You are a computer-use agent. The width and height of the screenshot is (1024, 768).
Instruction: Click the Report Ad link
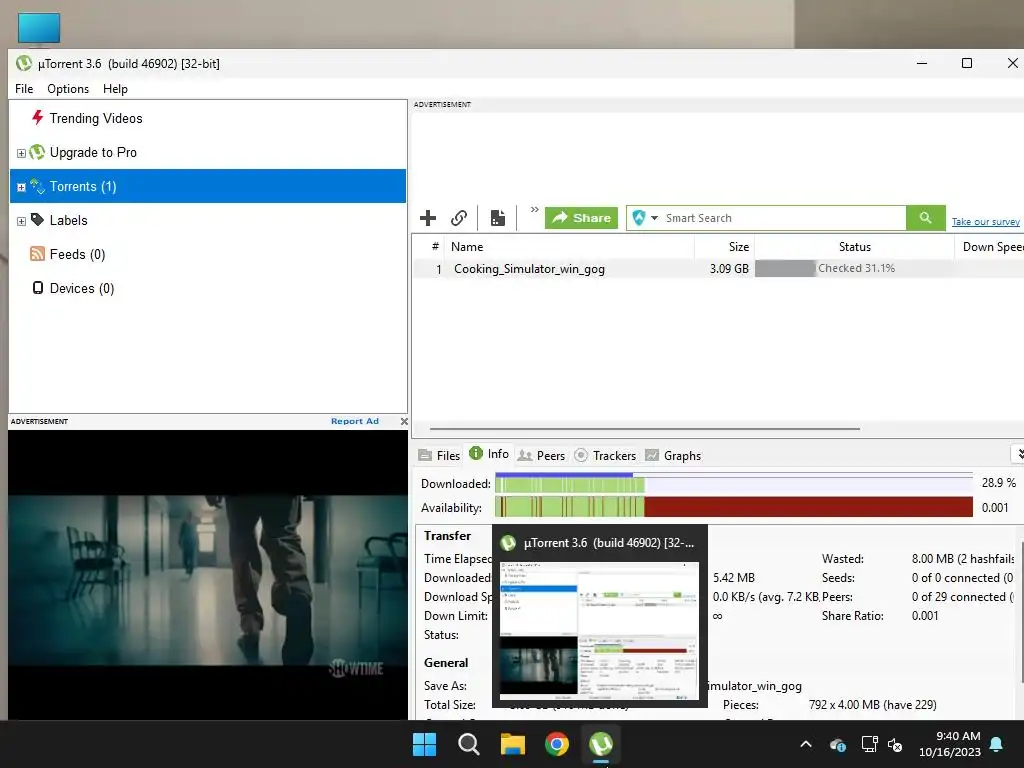coord(355,421)
